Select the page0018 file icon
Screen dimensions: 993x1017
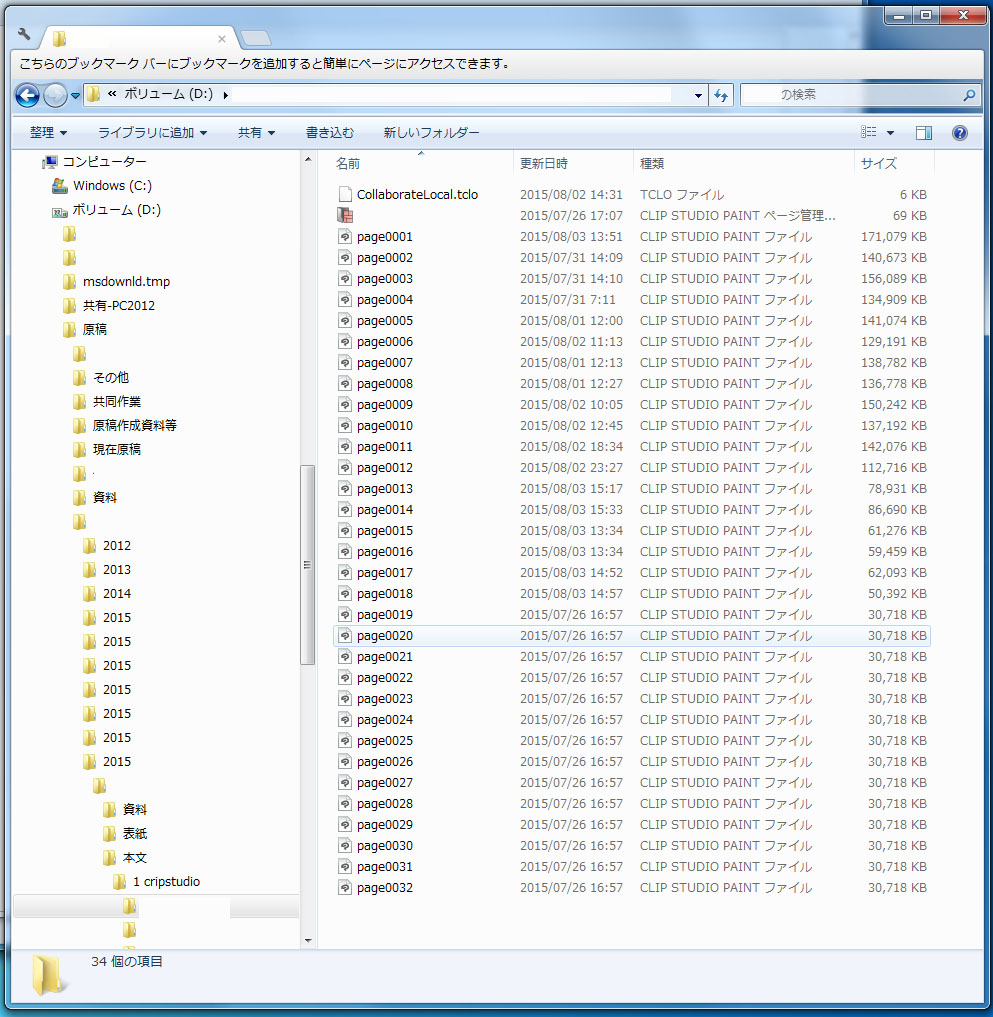tap(345, 593)
